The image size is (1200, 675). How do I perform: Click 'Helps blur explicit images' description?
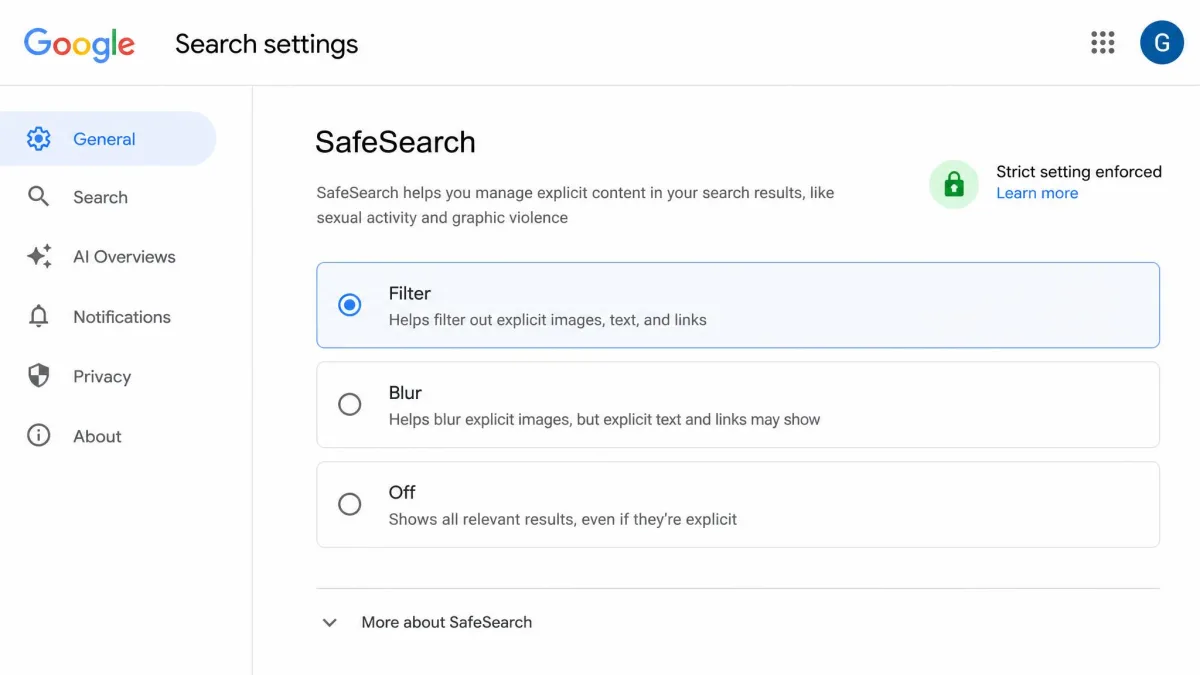pos(604,419)
